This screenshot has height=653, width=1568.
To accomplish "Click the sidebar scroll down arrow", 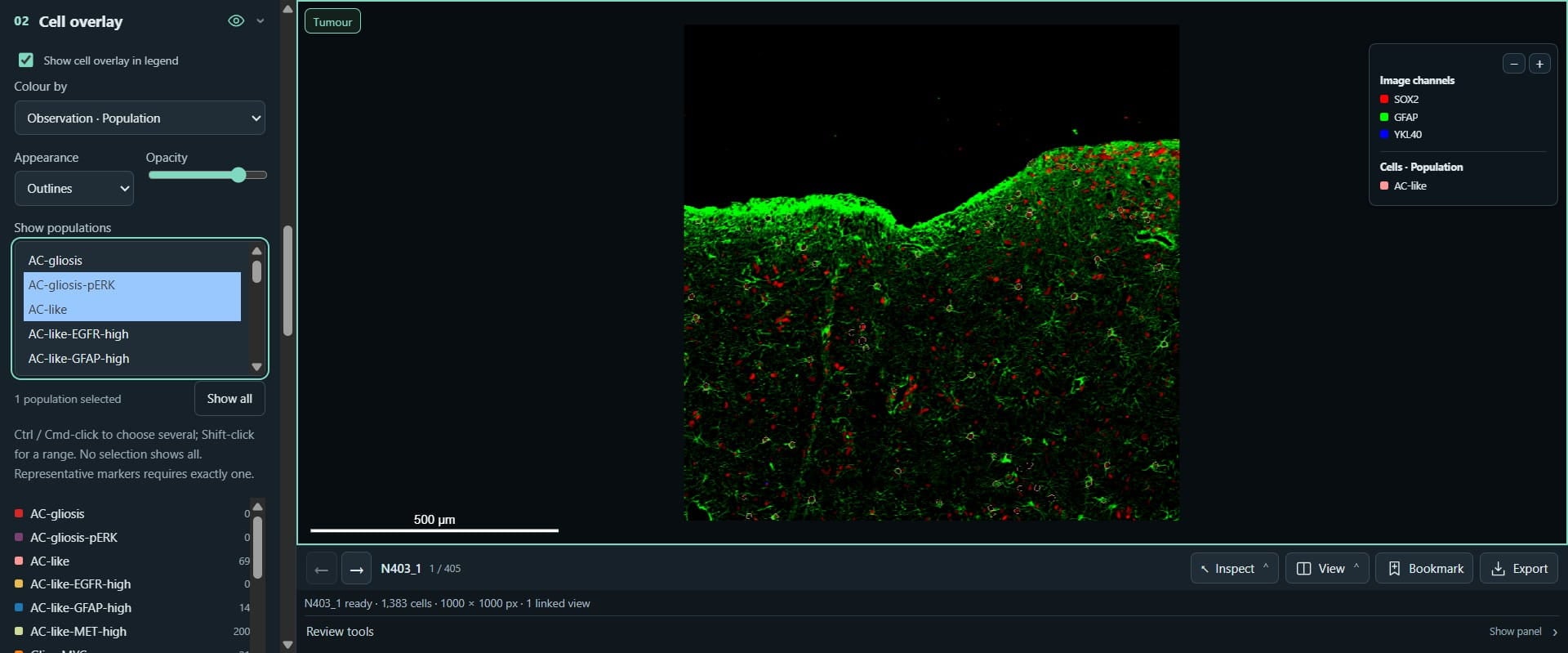I will click(287, 645).
